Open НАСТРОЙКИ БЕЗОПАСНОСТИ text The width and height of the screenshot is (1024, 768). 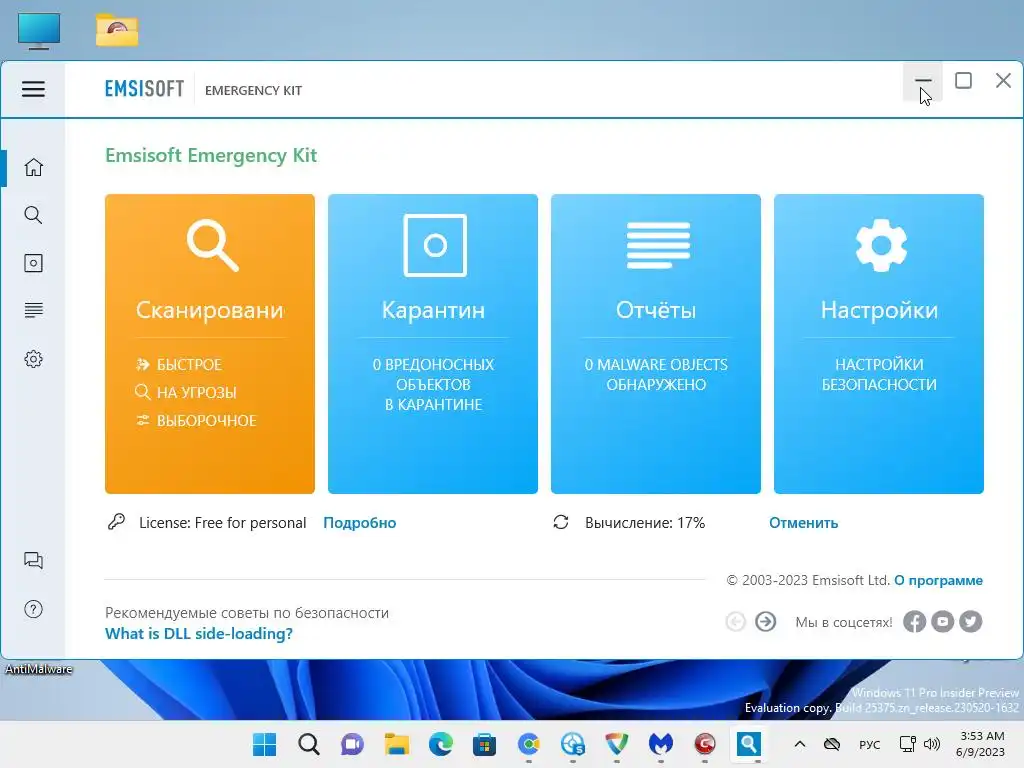(879, 375)
